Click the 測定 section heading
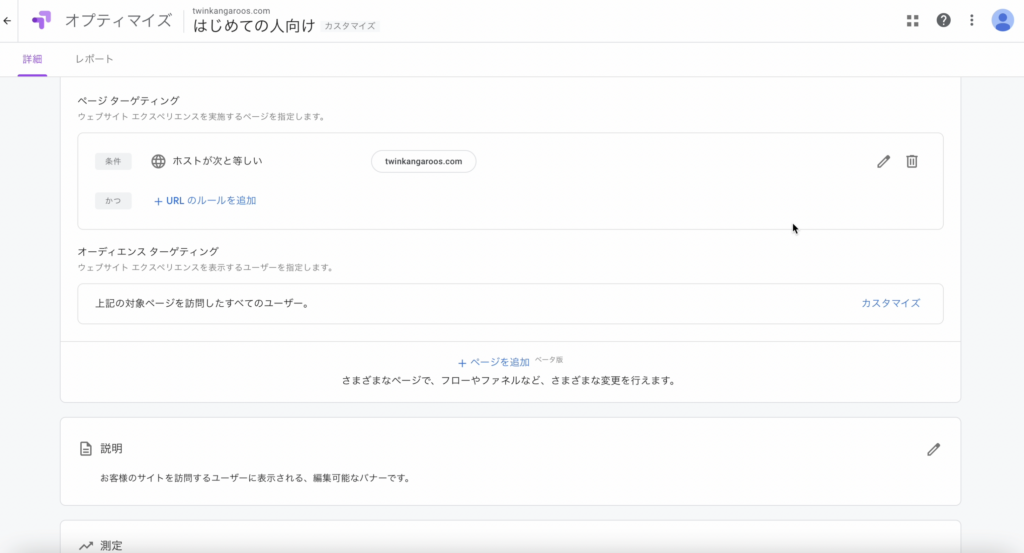The height and width of the screenshot is (553, 1024). (x=111, y=545)
